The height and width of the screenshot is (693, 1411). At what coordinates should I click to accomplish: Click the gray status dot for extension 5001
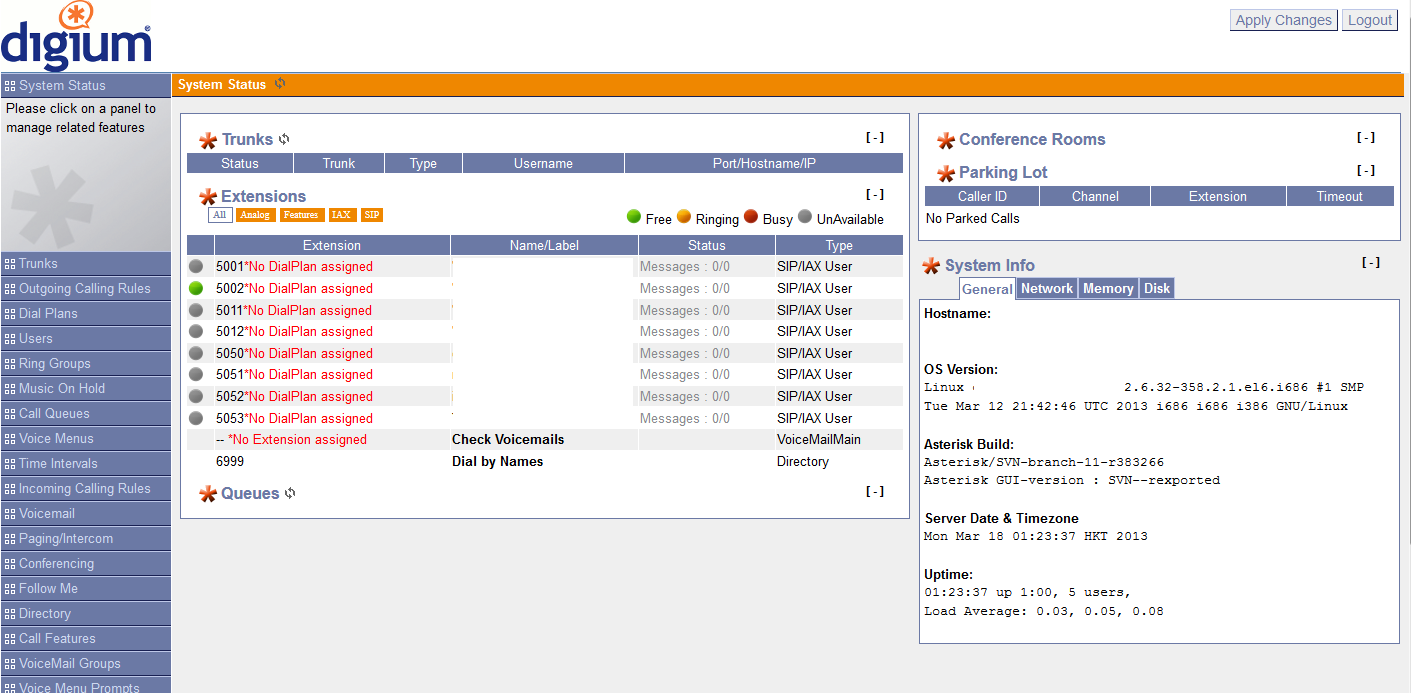click(x=196, y=267)
